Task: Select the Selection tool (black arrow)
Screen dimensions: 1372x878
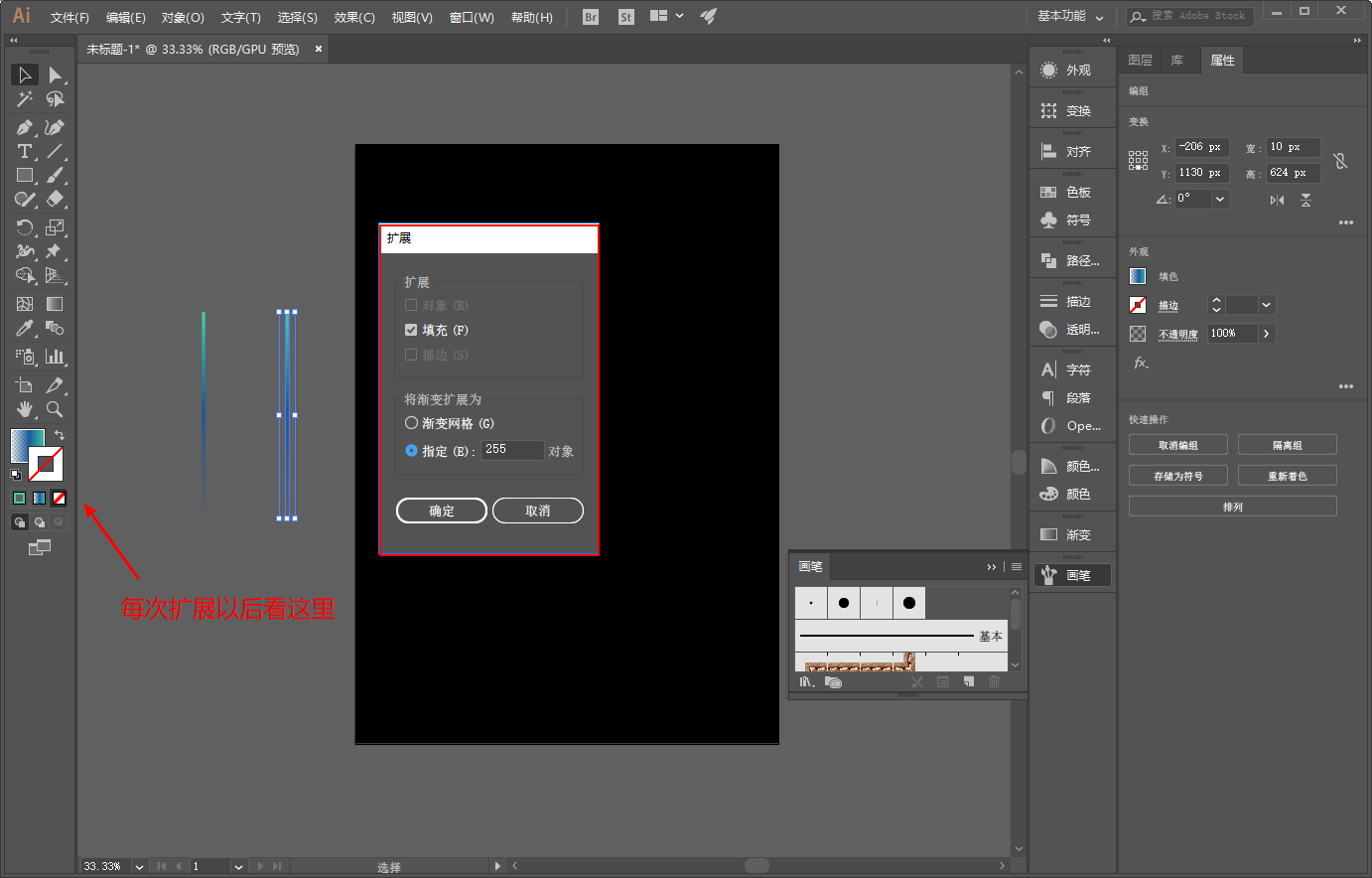Action: (25, 74)
